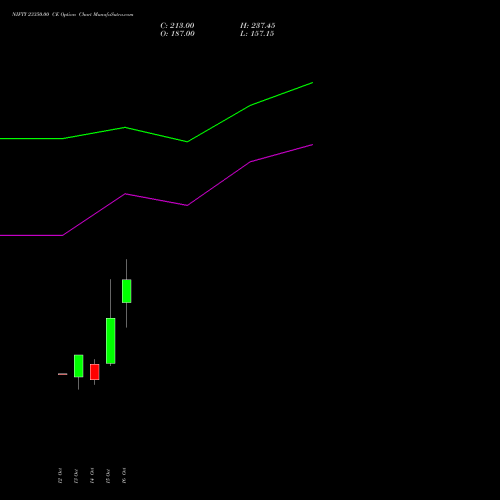The height and width of the screenshot is (500, 500).
Task: Select the '13 Oct' date axis label
Action: [76, 476]
